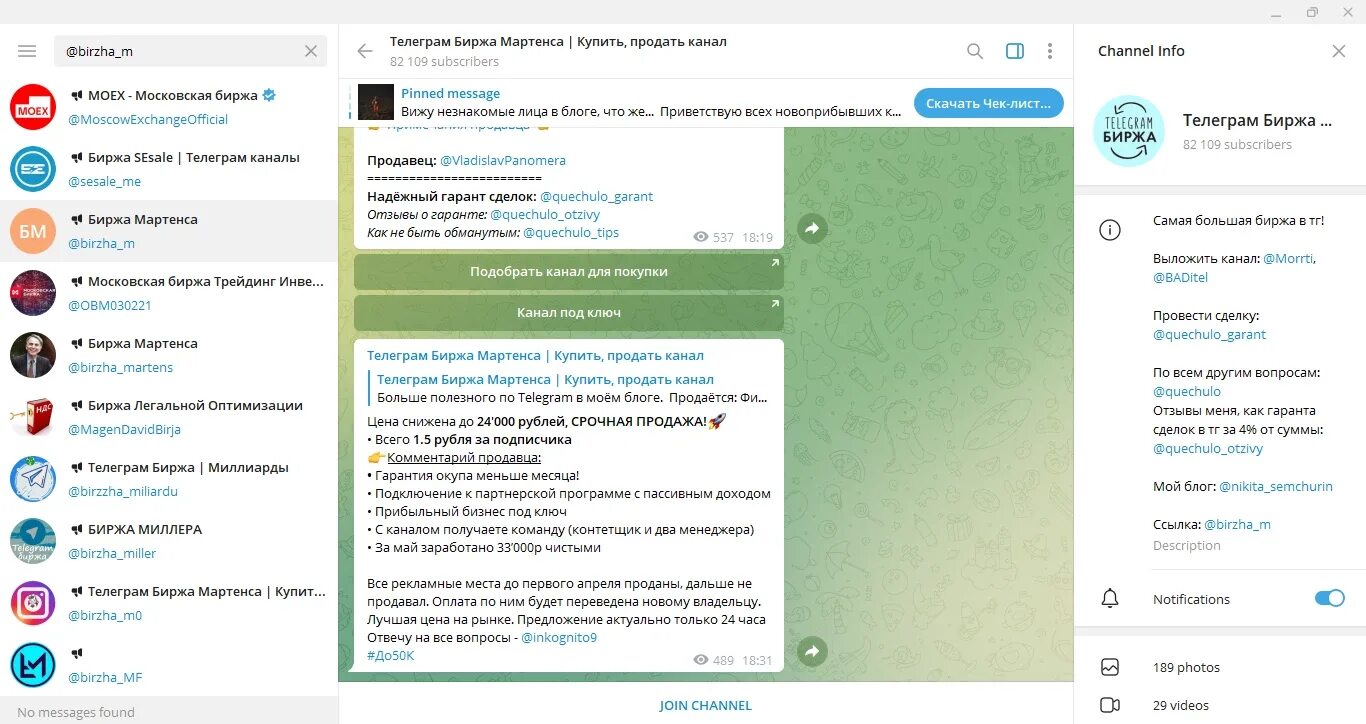The image size is (1366, 724).
Task: Open the Канал под ключ link button
Action: (x=569, y=313)
